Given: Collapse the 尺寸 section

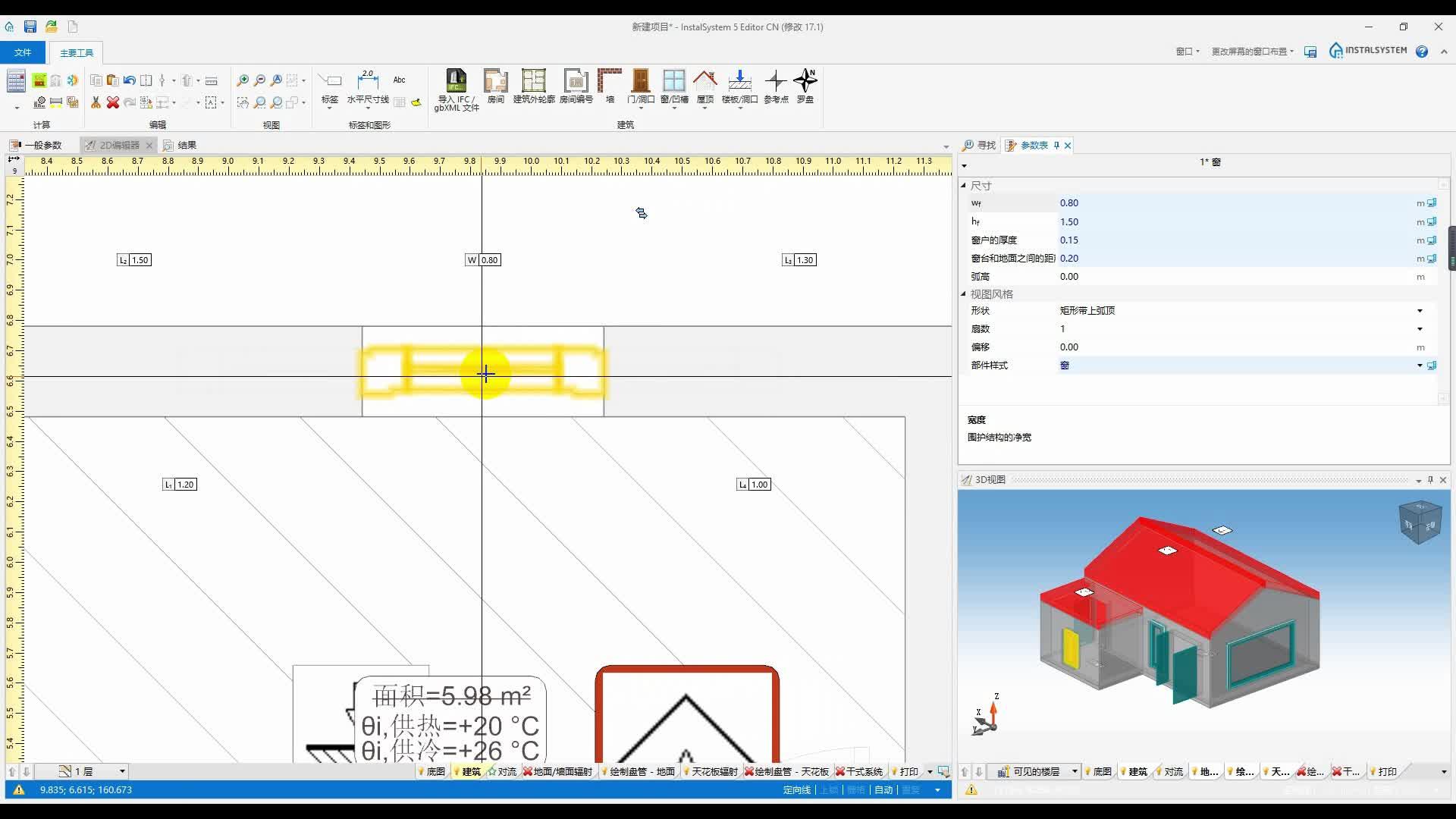Looking at the screenshot, I should (x=964, y=186).
